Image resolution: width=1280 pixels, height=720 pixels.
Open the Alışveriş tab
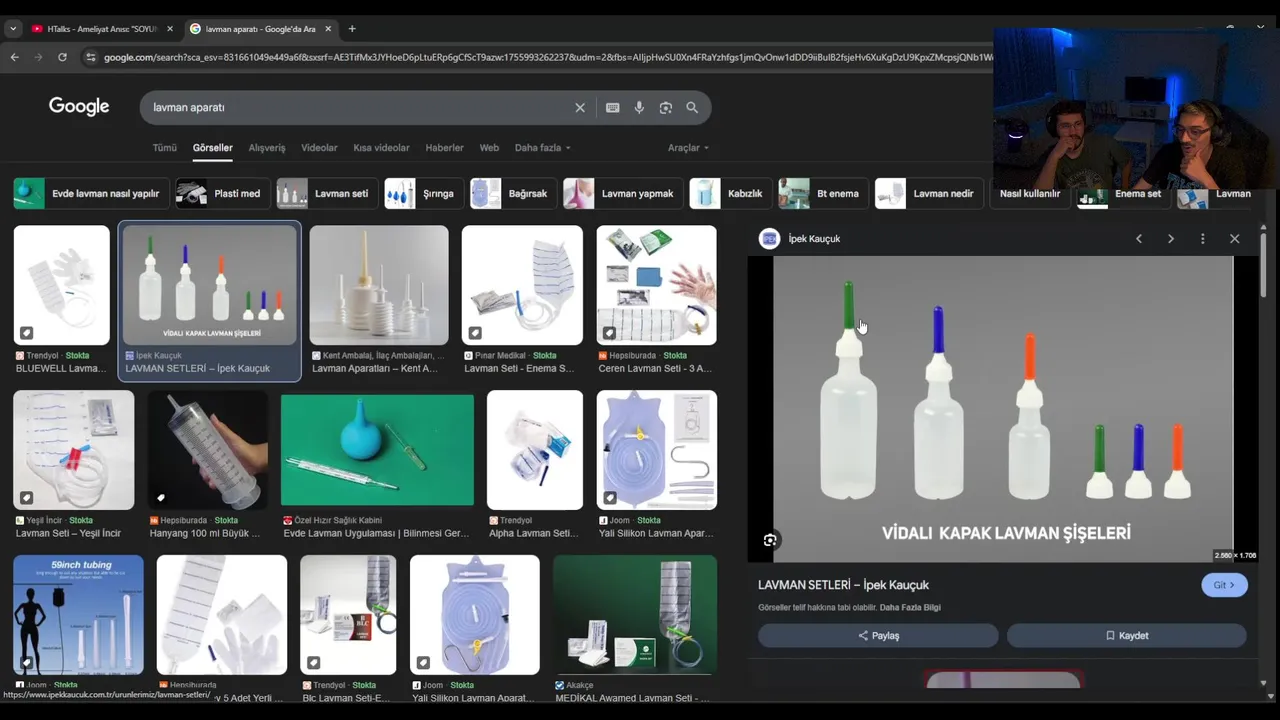[267, 148]
